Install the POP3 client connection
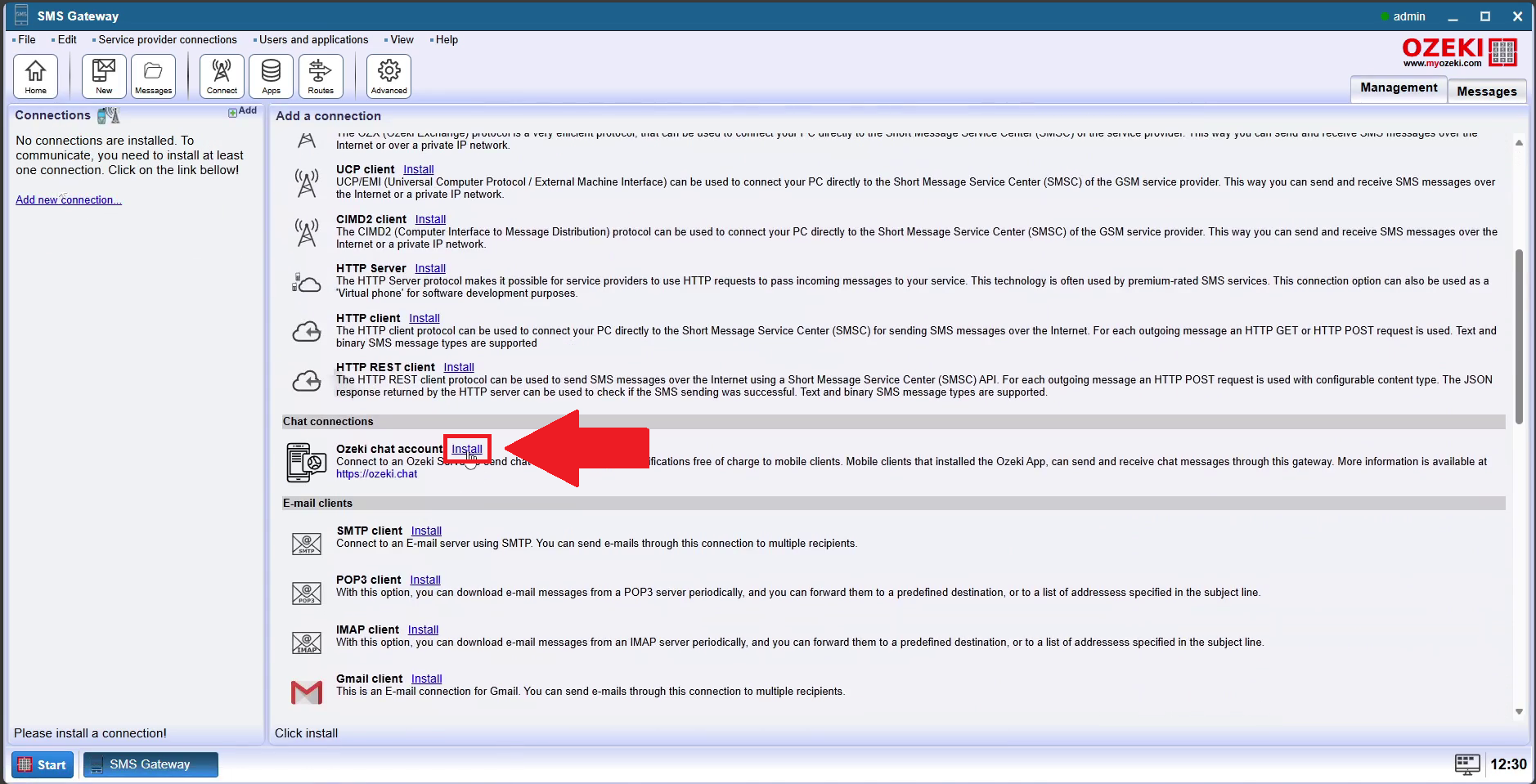Viewport: 1536px width, 784px height. 425,580
